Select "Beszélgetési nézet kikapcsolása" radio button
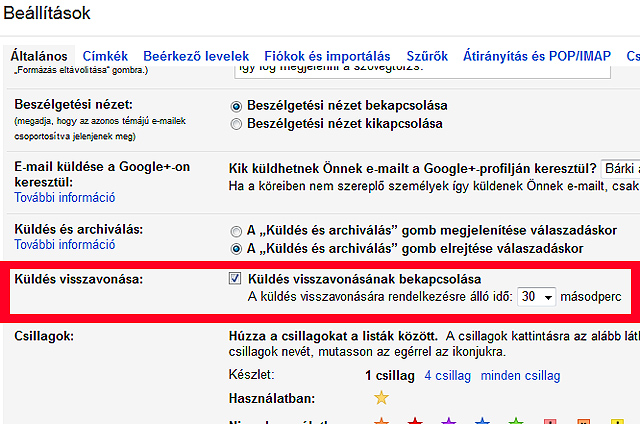 point(236,124)
